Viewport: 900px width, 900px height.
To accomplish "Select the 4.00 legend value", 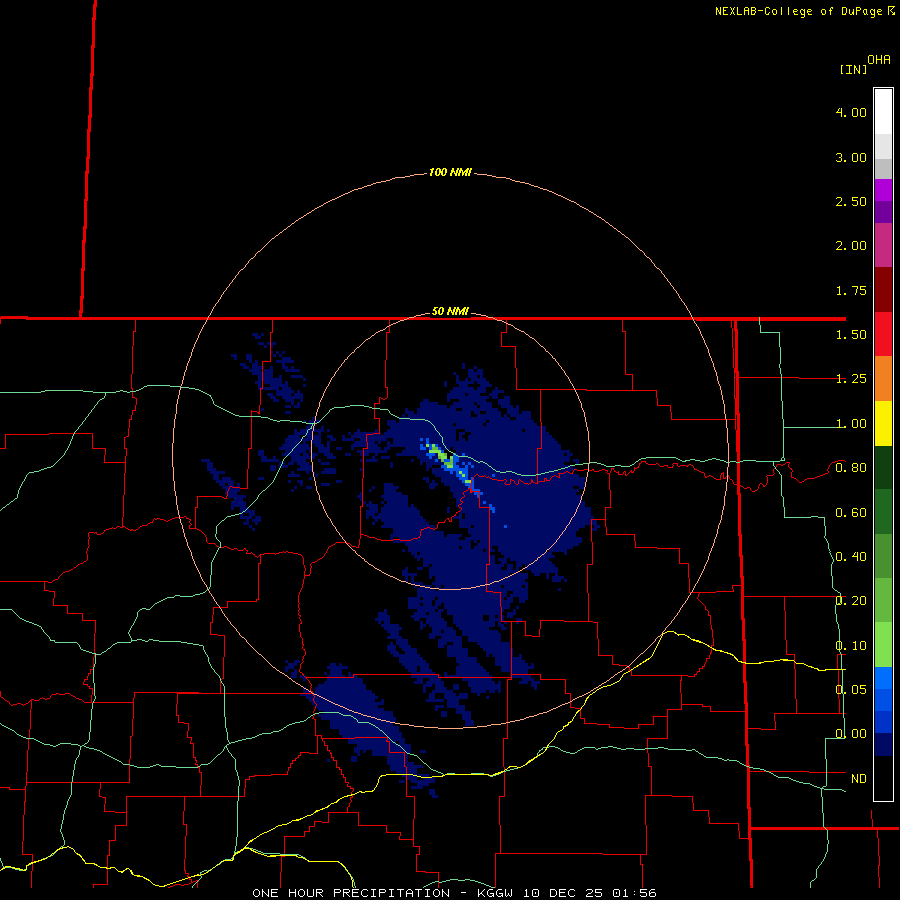I will 851,112.
